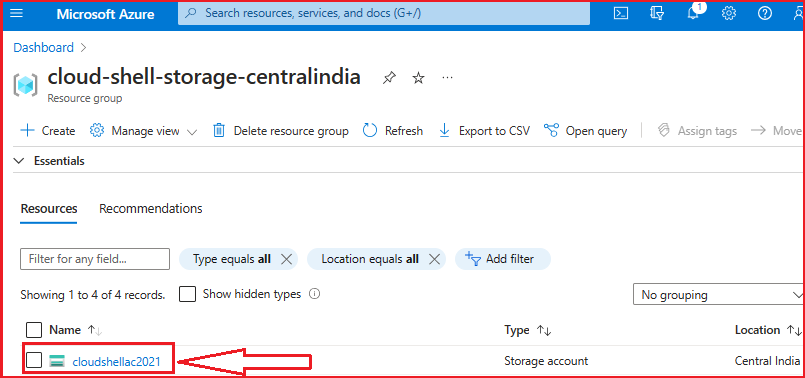This screenshot has width=805, height=378.
Task: Remove the Location equals all filter
Action: click(x=434, y=259)
